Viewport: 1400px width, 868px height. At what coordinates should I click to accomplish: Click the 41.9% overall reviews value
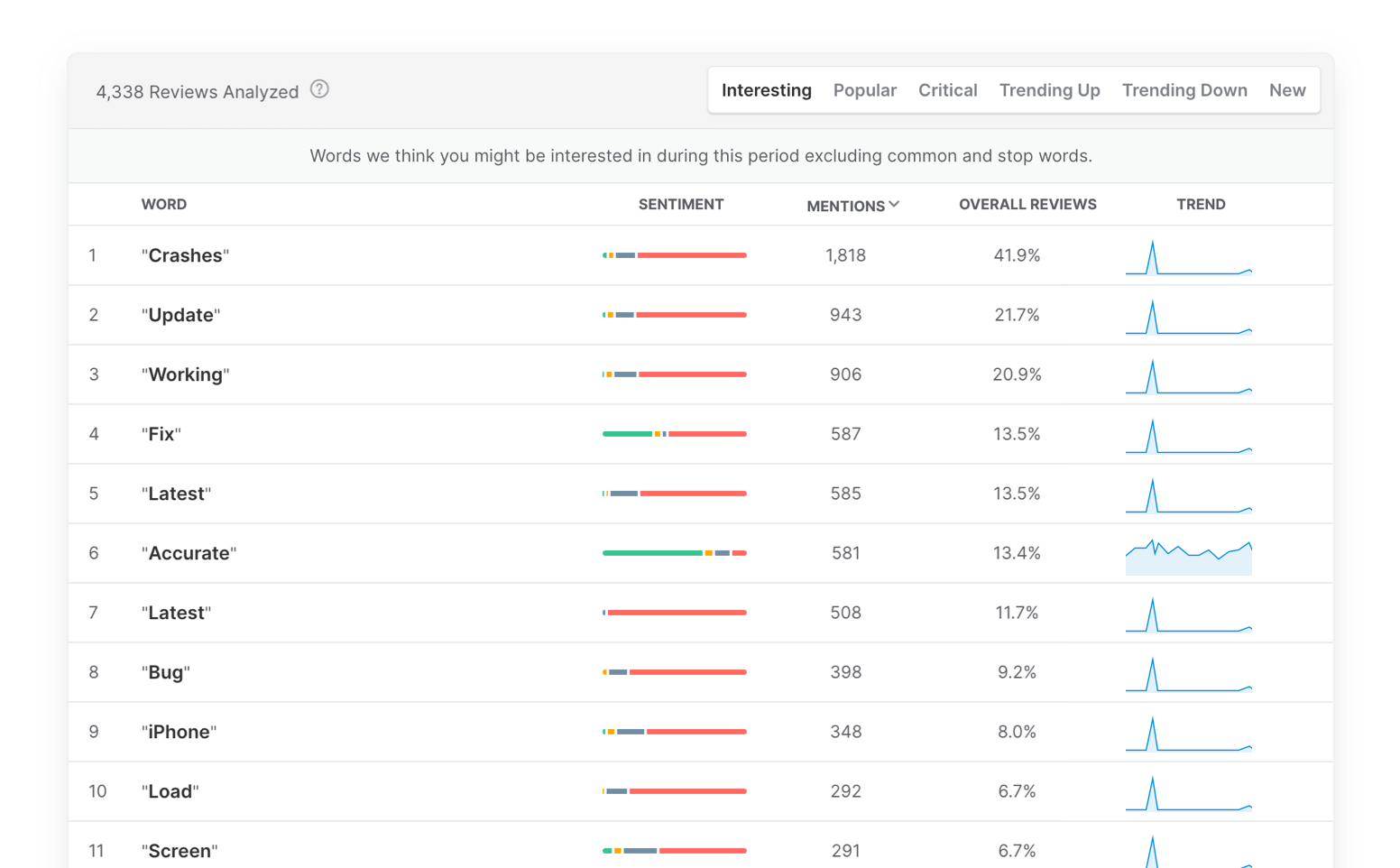point(1017,255)
